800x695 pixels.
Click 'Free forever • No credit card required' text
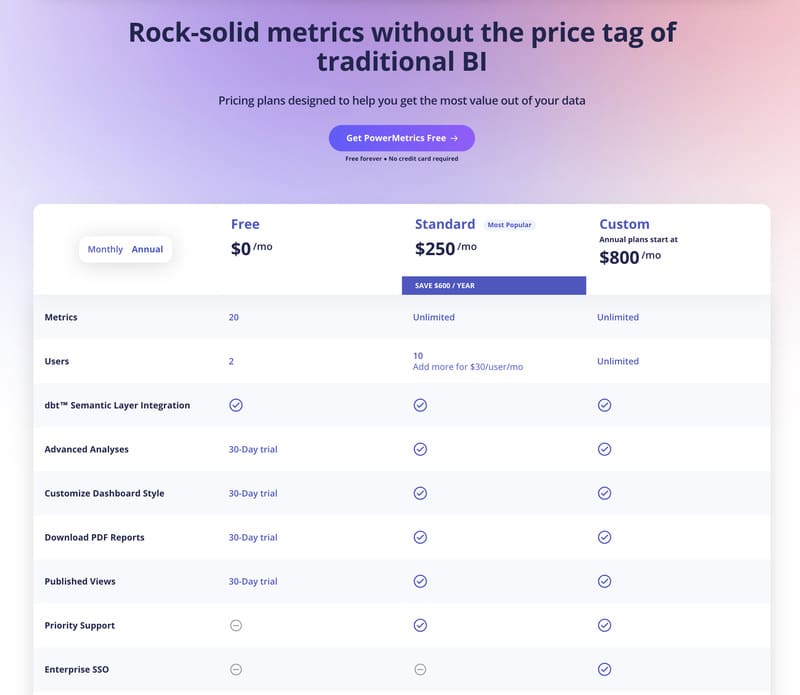pyautogui.click(x=402, y=159)
